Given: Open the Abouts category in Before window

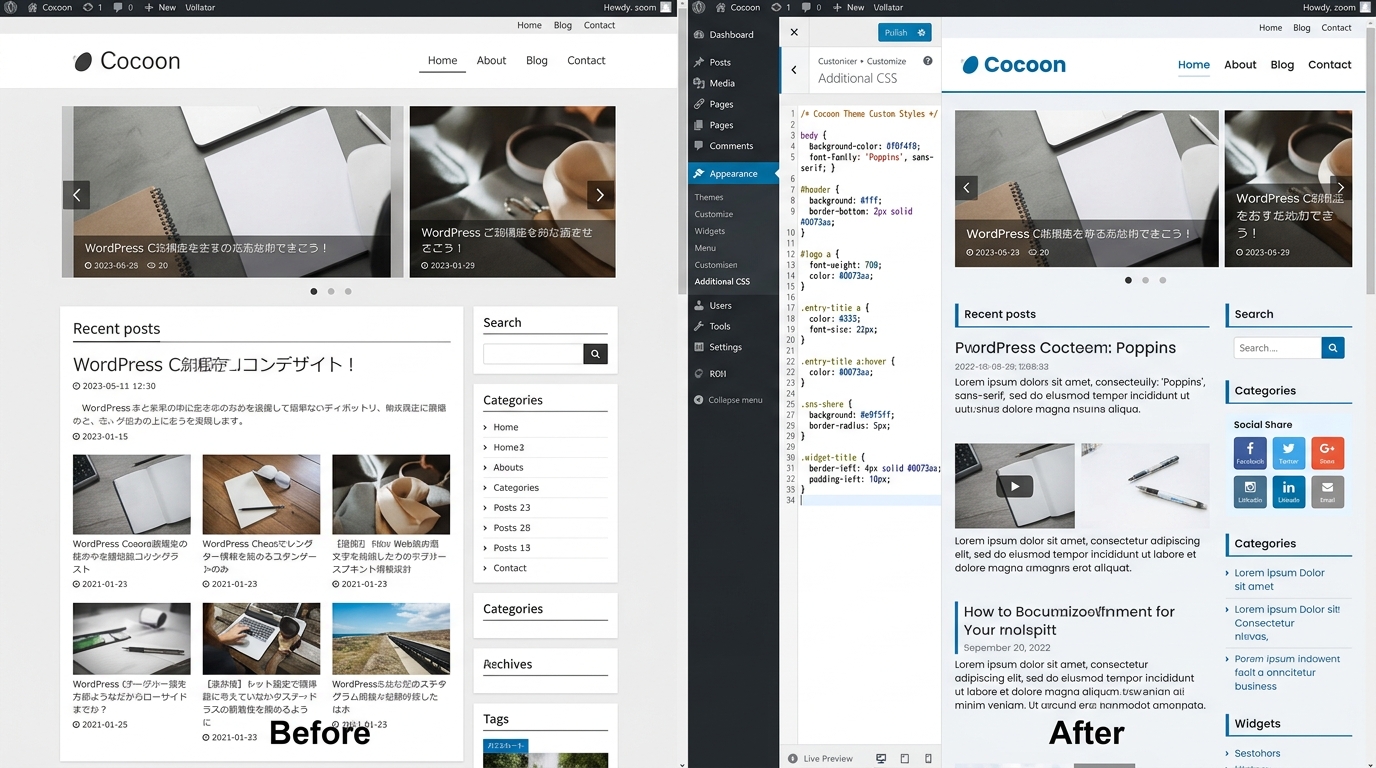Looking at the screenshot, I should click(x=508, y=467).
